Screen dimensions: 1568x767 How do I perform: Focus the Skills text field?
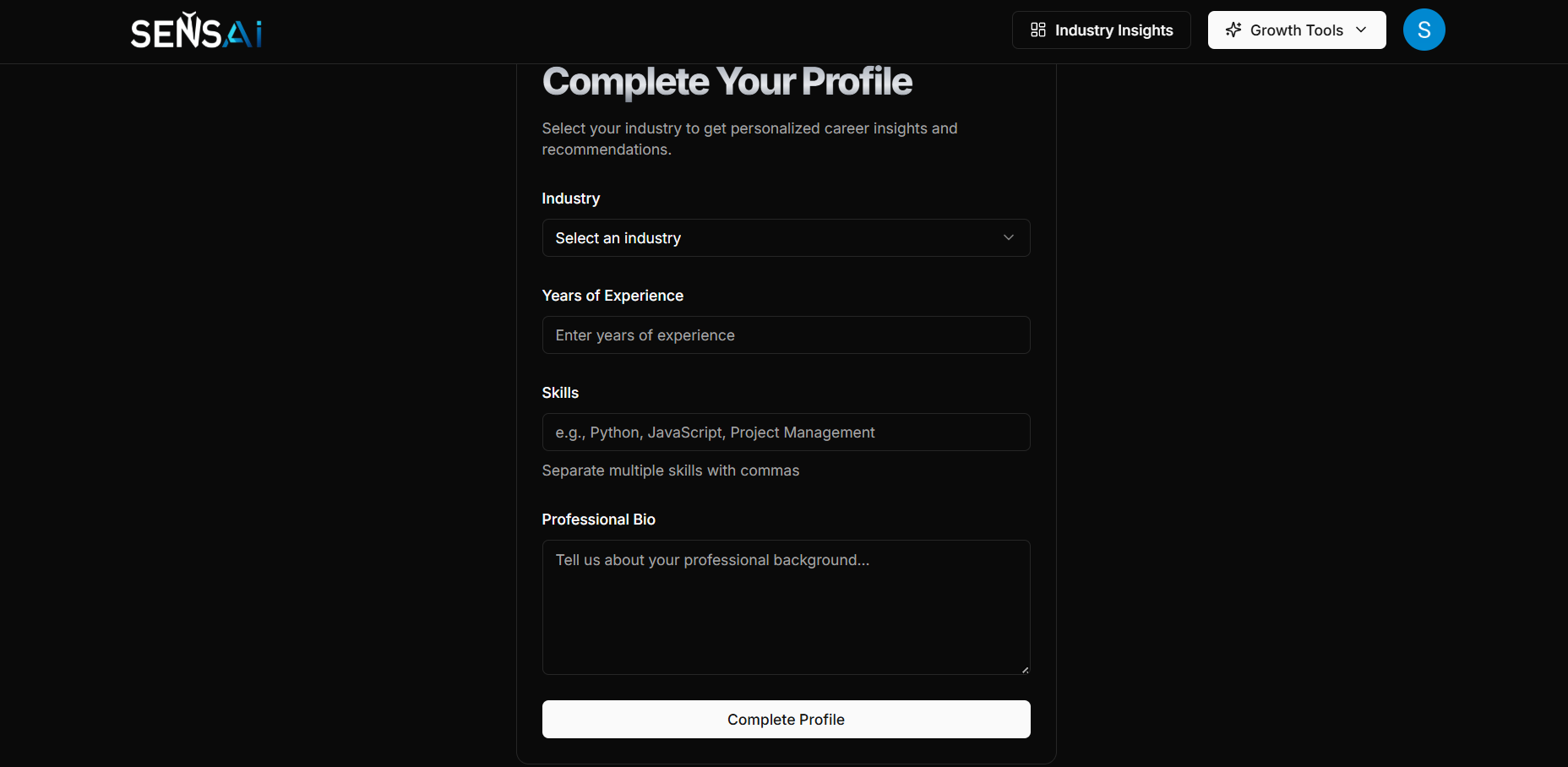(x=786, y=432)
